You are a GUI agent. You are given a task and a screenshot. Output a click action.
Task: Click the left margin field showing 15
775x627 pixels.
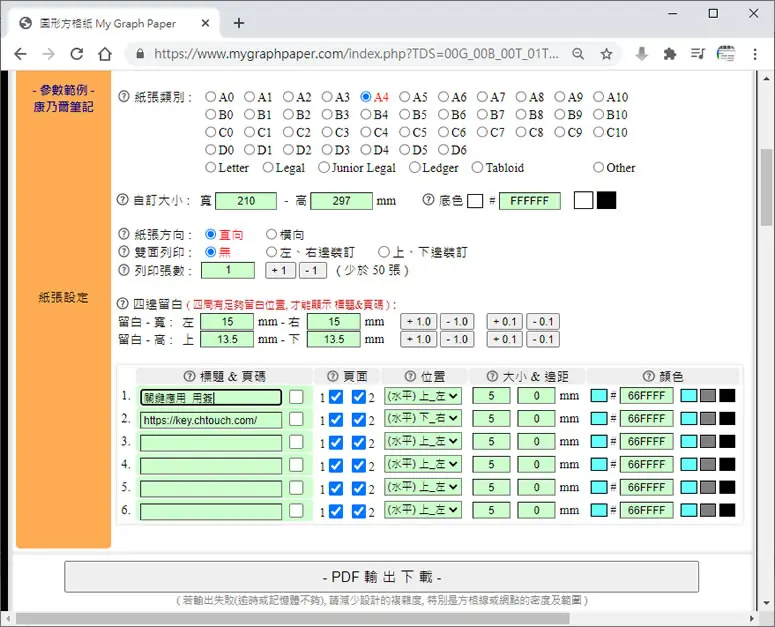pyautogui.click(x=227, y=322)
